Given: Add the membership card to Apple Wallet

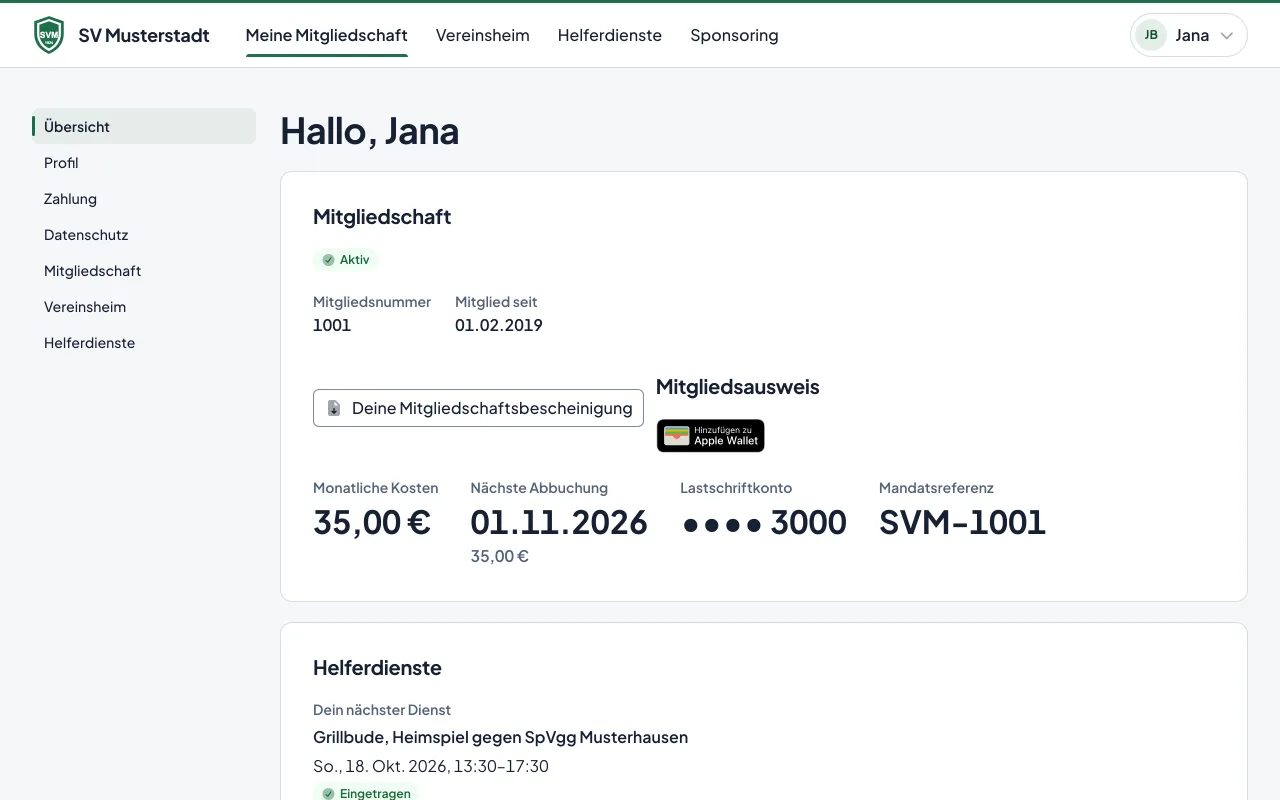Looking at the screenshot, I should point(711,436).
